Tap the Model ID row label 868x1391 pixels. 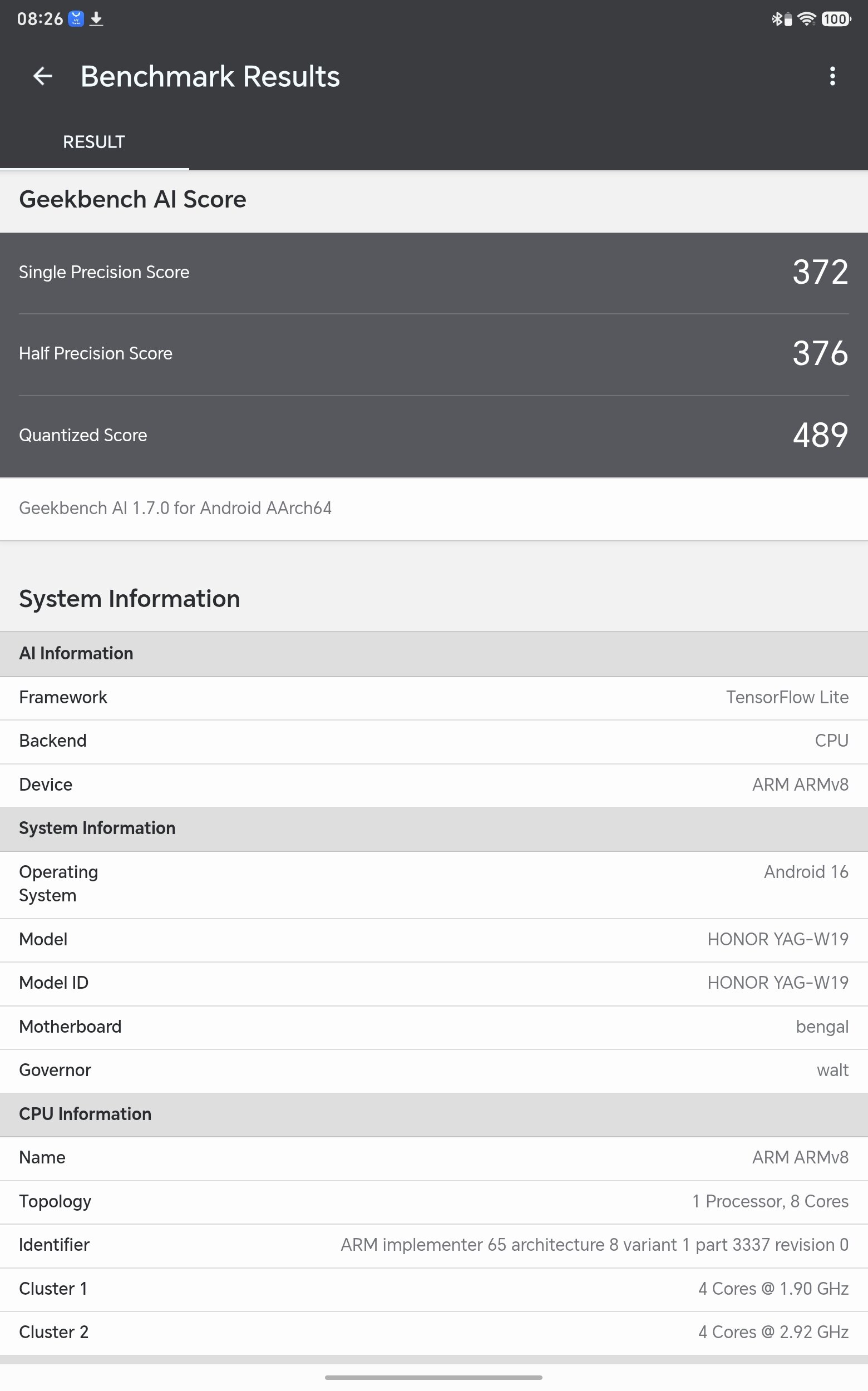tap(54, 983)
